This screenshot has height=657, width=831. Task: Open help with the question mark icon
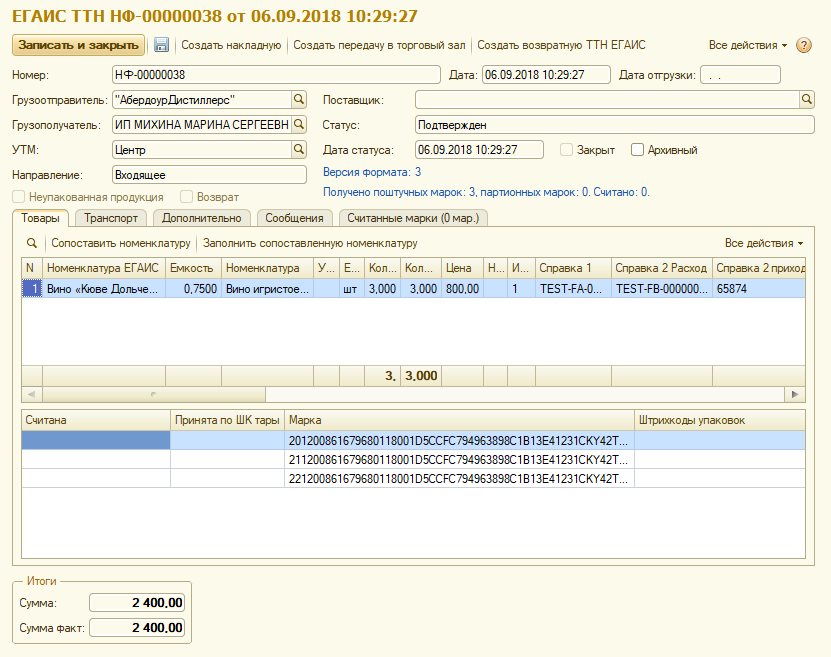[x=804, y=46]
